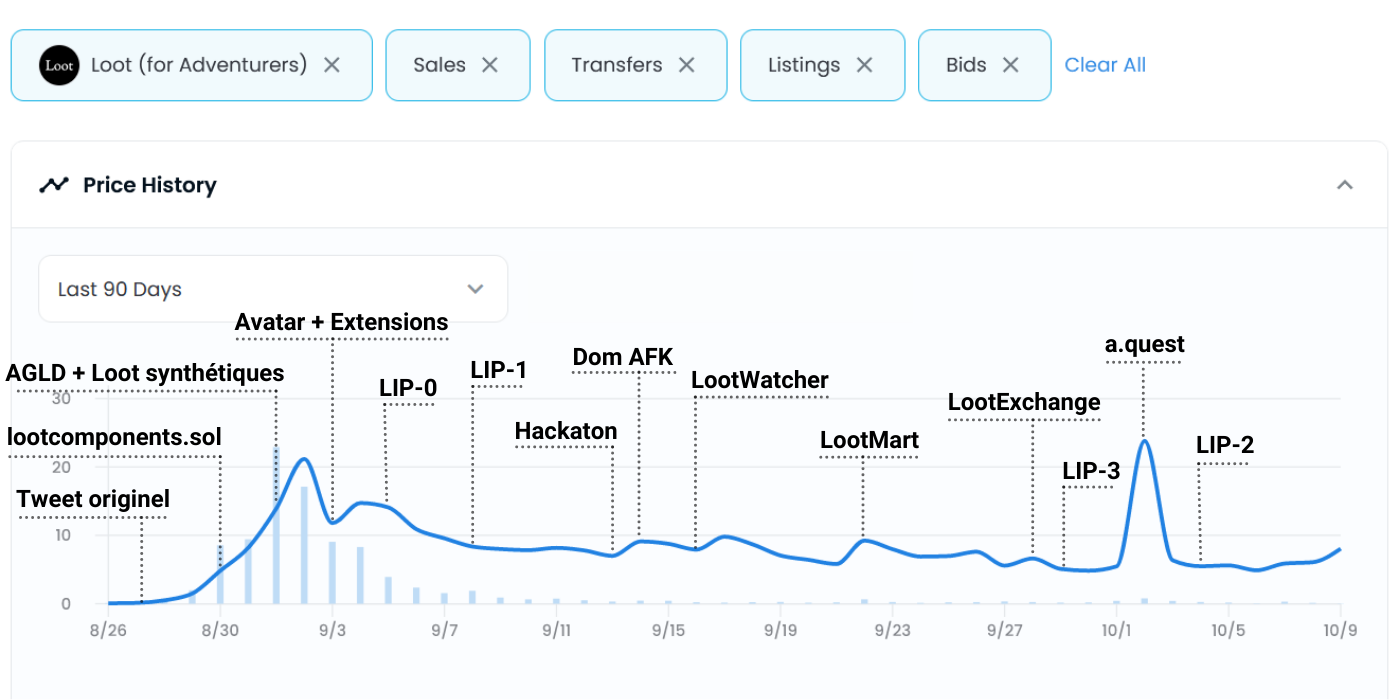Click the Tweet originel annotation label
Image resolution: width=1400 pixels, height=700 pixels.
[x=93, y=499]
